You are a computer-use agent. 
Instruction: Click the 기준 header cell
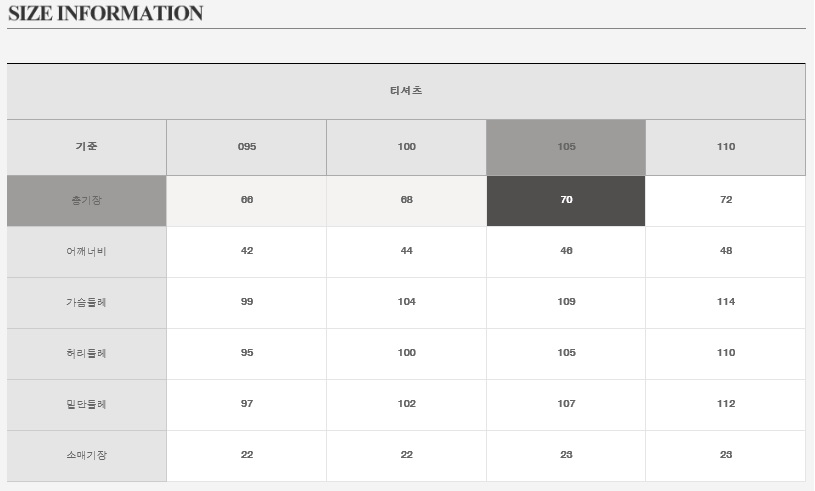pos(87,147)
